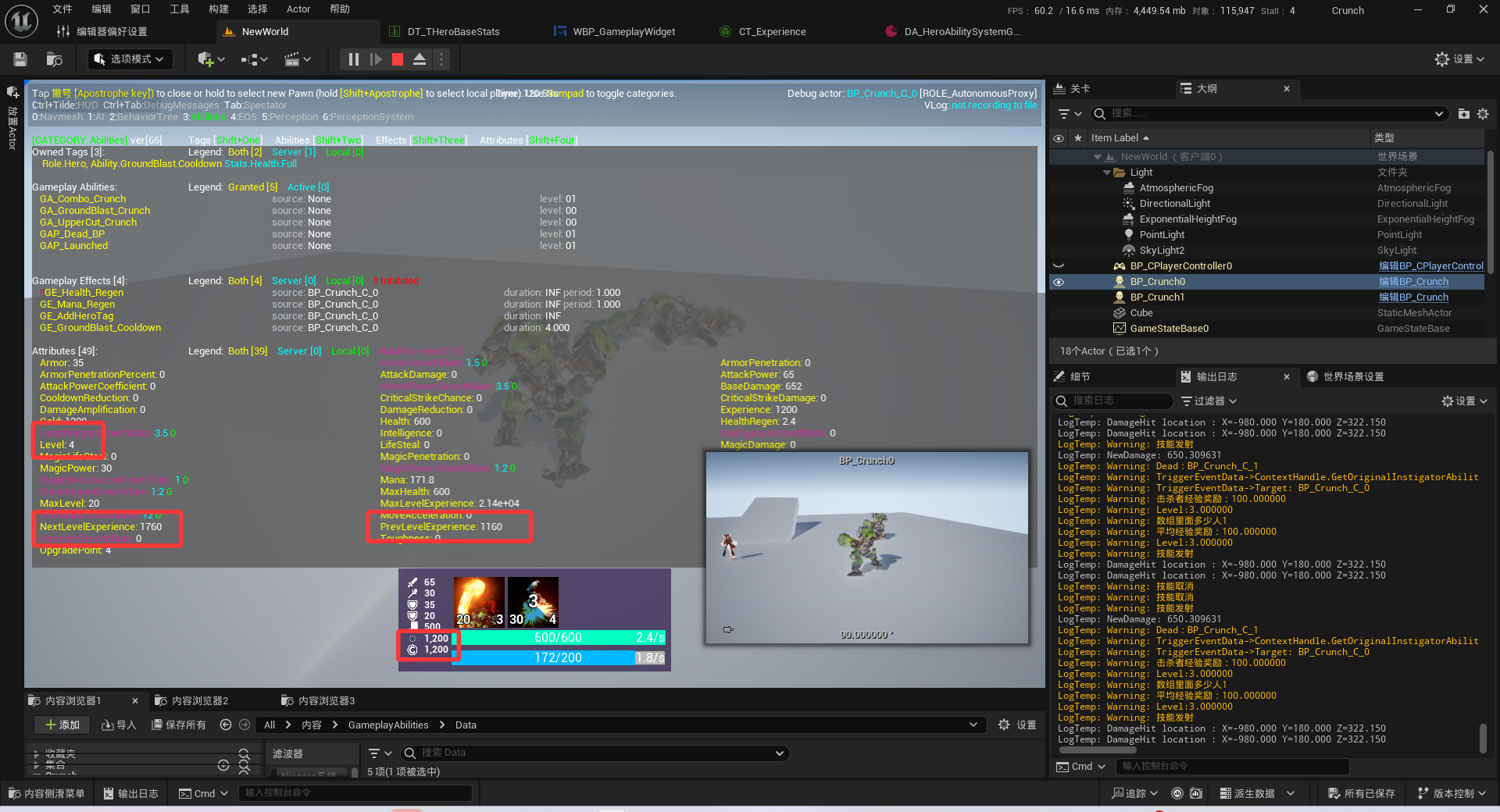Click the green health bar 600/600
Screen dimensions: 1500x812
559,638
